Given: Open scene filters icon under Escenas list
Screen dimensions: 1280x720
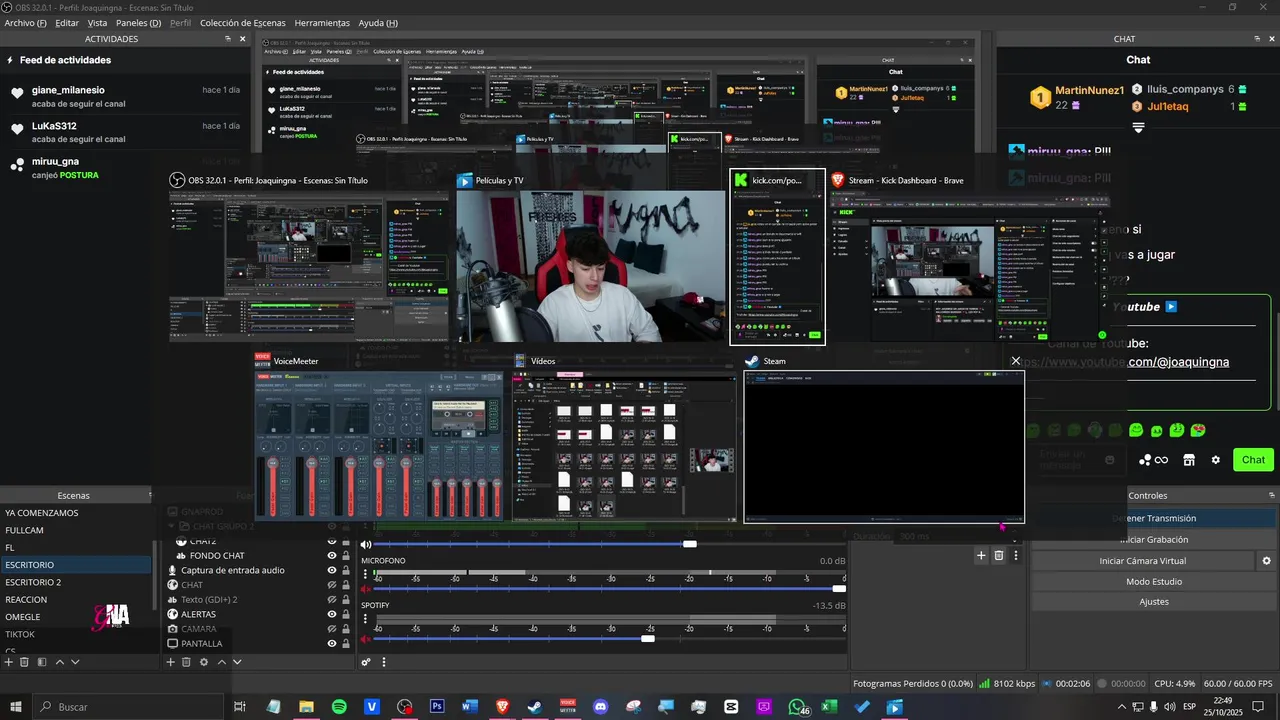Looking at the screenshot, I should pyautogui.click(x=42, y=662).
